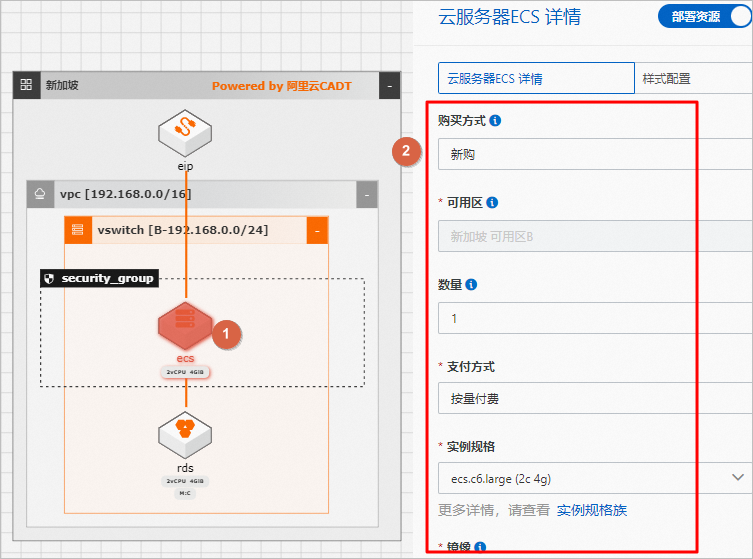This screenshot has width=753, height=559.
Task: Click the red ecs node label
Action: tap(185, 358)
